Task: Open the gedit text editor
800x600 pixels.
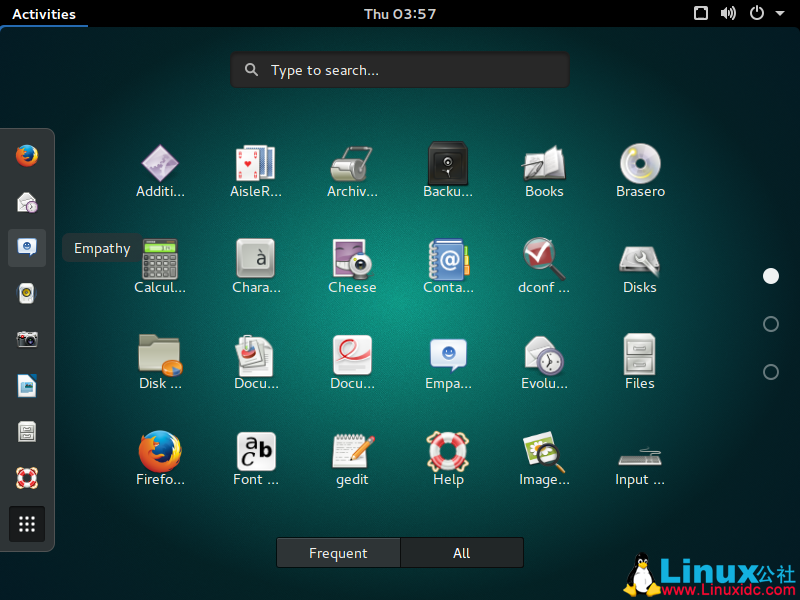Action: coord(353,451)
